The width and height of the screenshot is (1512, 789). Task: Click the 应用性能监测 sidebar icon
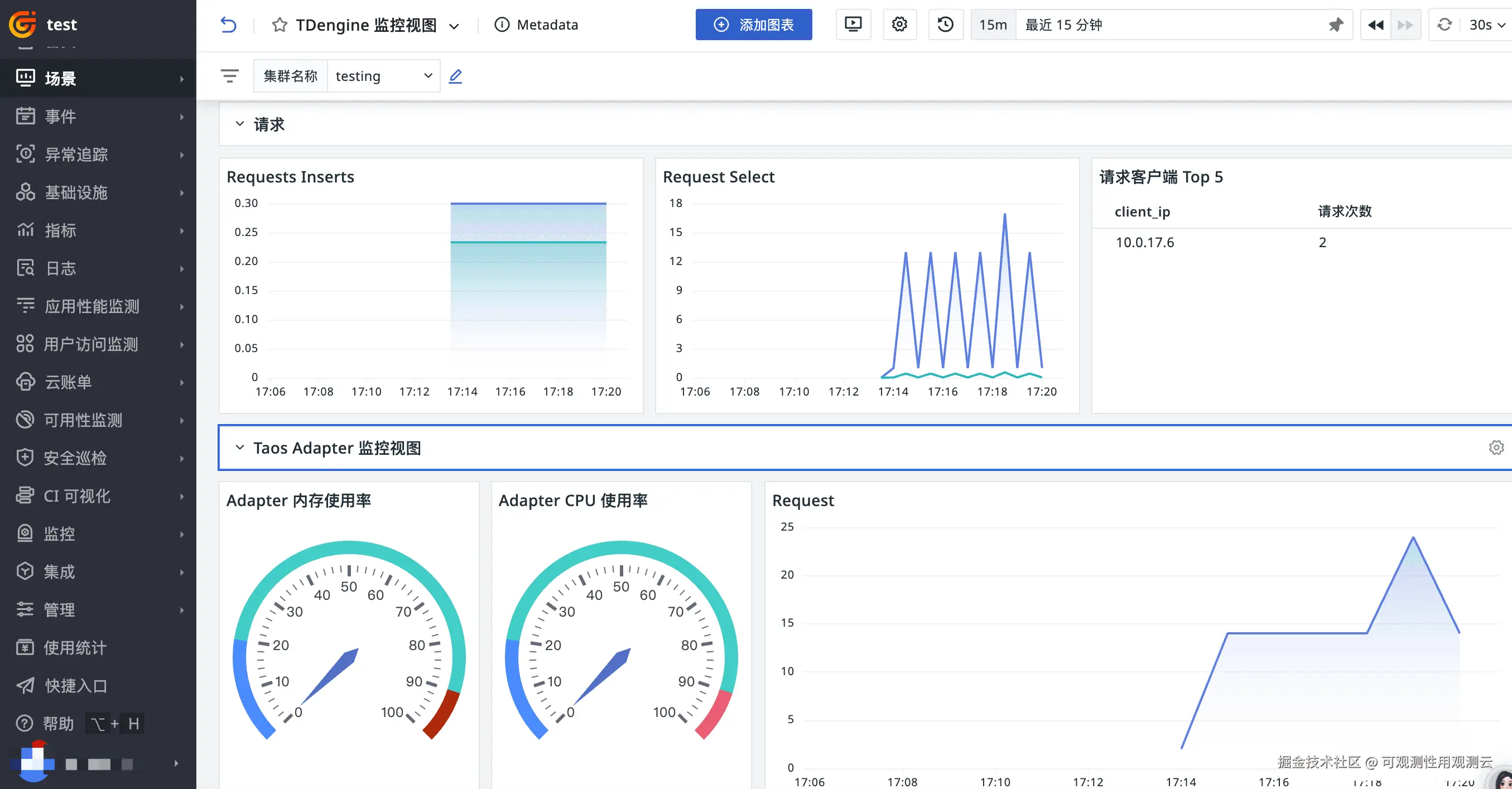click(x=25, y=306)
